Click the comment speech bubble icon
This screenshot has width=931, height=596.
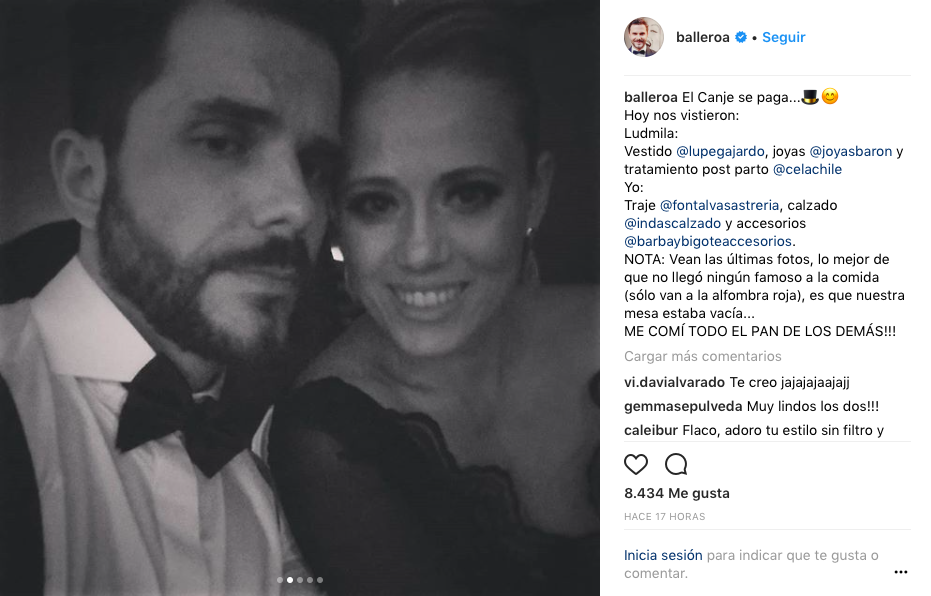pyautogui.click(x=676, y=464)
